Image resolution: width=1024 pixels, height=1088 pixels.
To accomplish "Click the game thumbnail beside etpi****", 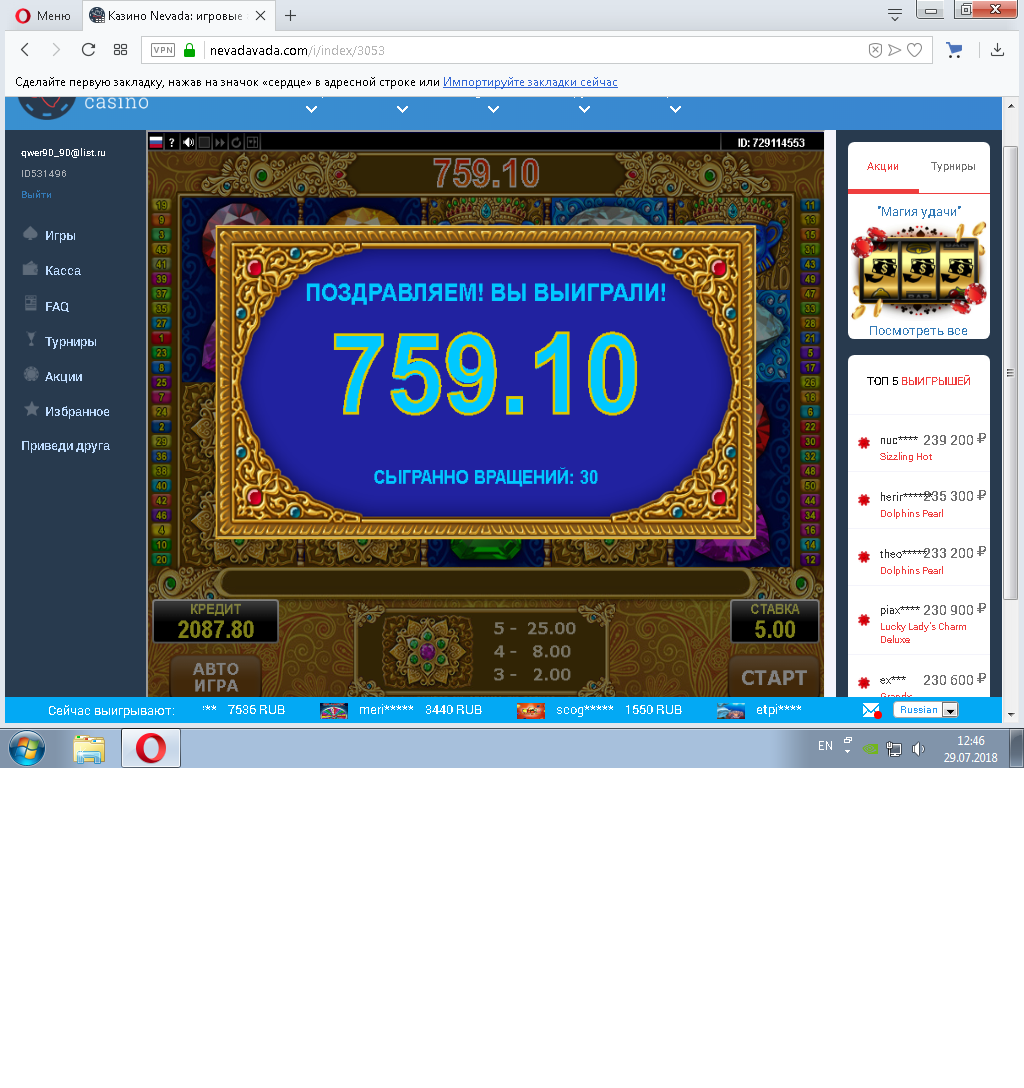I will (x=731, y=710).
